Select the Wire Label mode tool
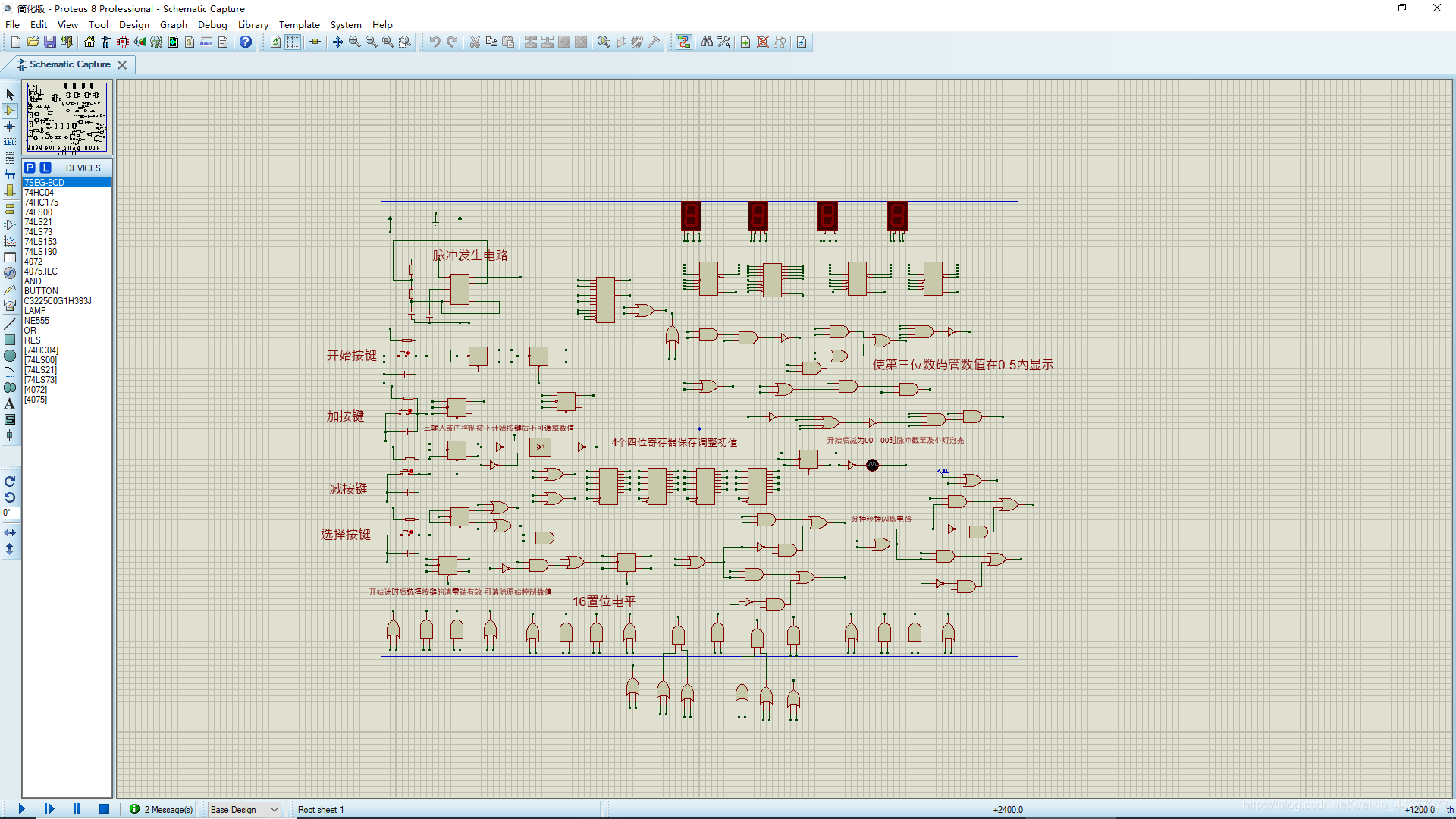 10,143
